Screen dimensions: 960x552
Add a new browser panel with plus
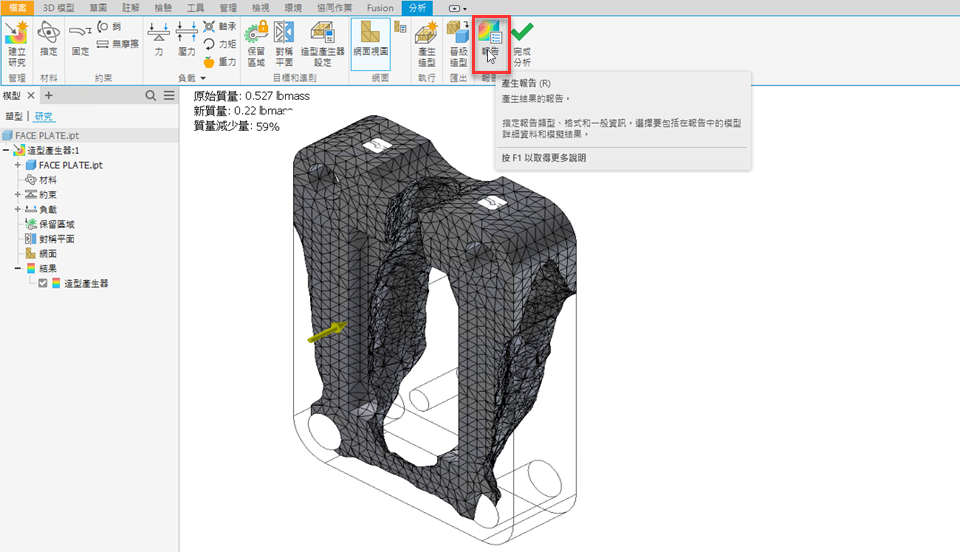click(x=48, y=95)
